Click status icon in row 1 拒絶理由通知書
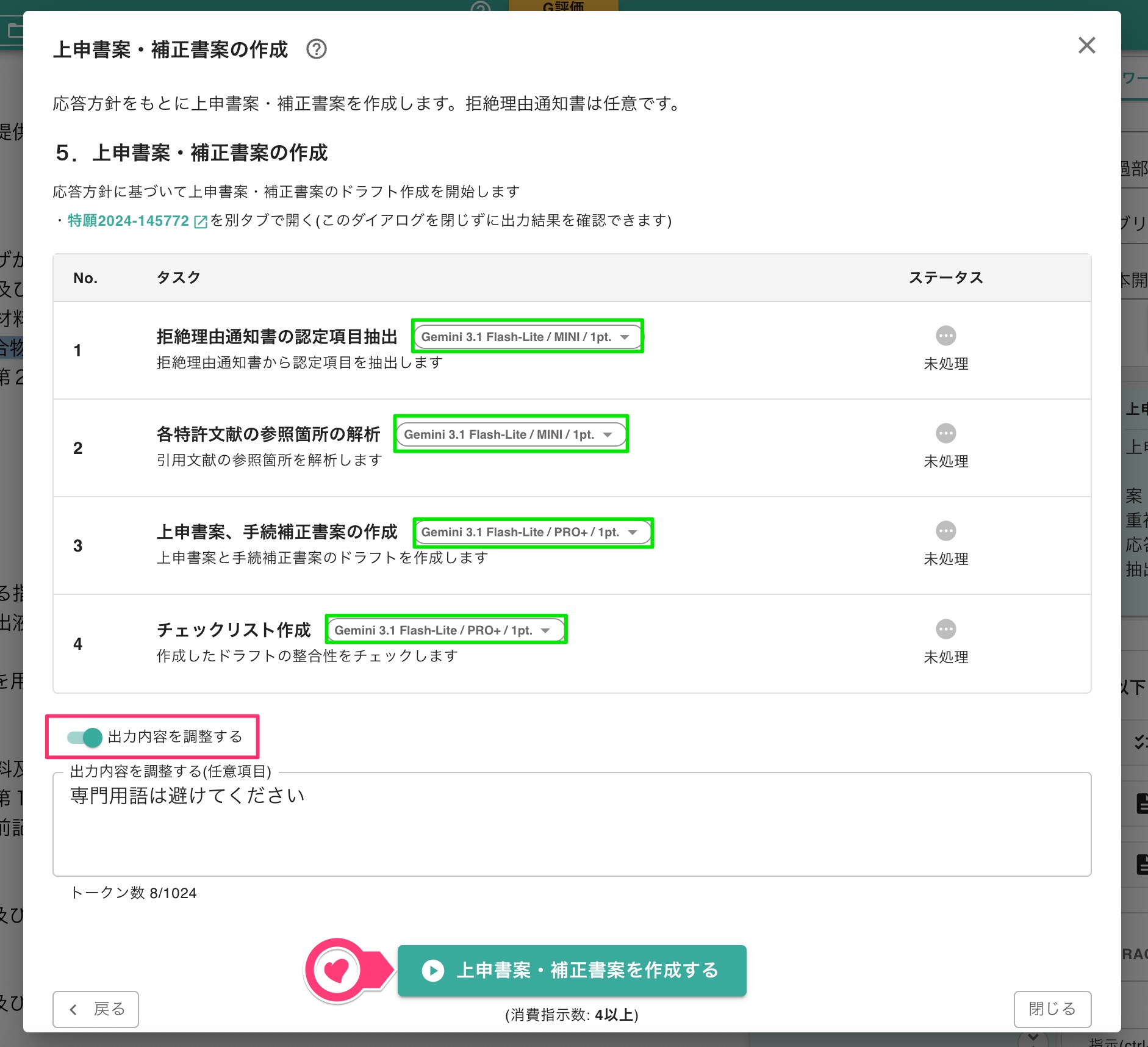Screen dimensions: 1148x1047 pos(945,336)
